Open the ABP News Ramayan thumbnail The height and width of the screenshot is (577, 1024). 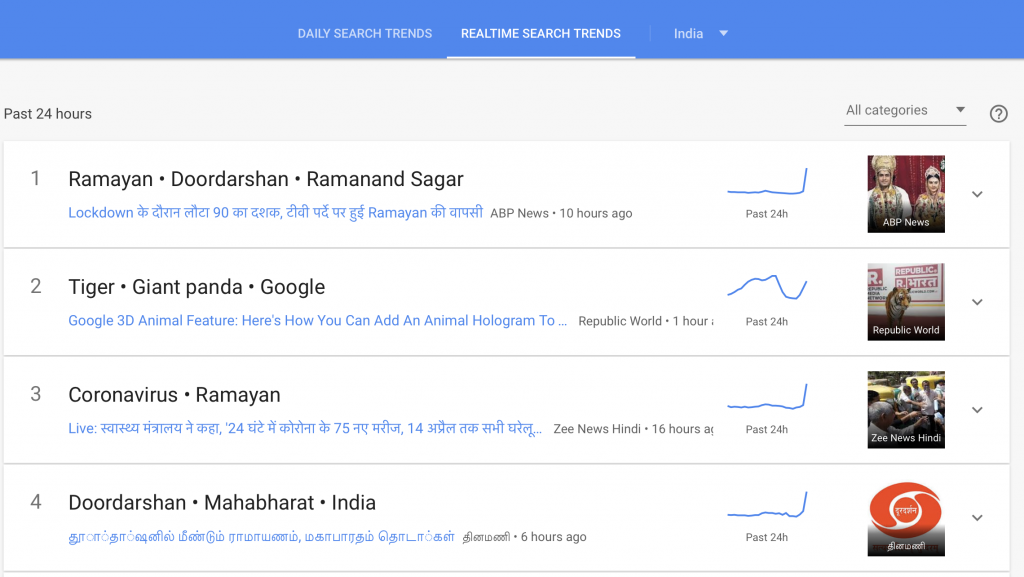click(x=906, y=194)
